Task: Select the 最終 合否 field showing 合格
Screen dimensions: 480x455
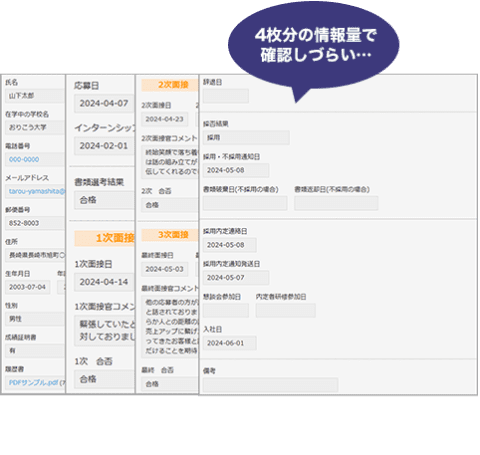Action: coord(170,384)
